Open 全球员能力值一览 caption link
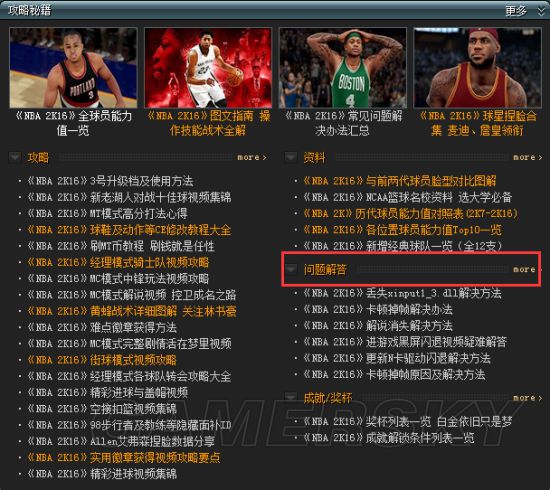The height and width of the screenshot is (490, 550). pos(73,123)
